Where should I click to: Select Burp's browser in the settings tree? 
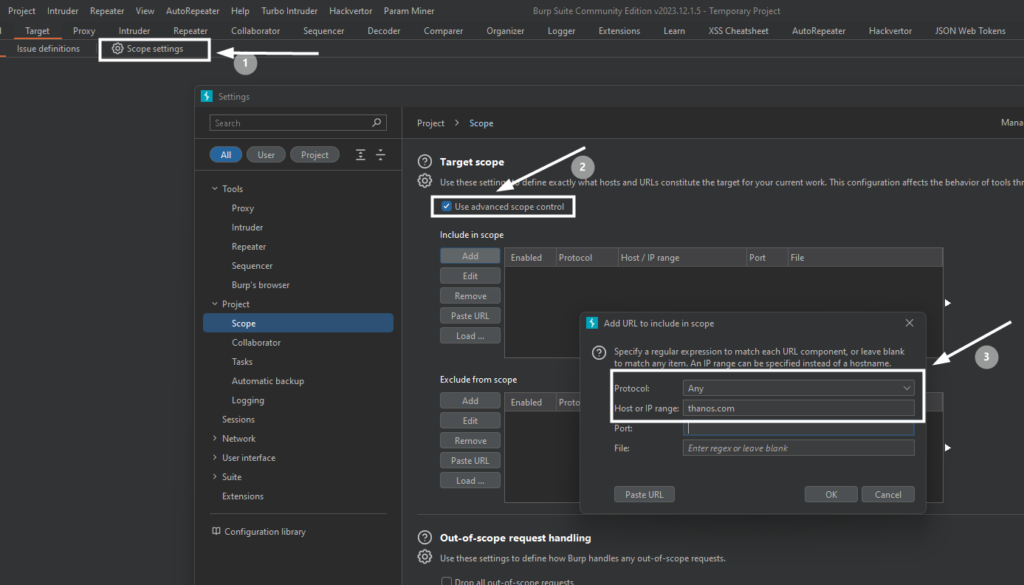click(x=260, y=285)
